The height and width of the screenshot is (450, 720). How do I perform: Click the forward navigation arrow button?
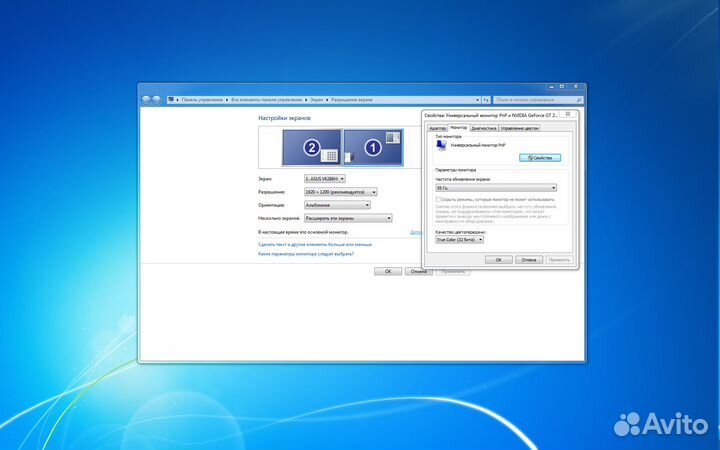pyautogui.click(x=156, y=100)
